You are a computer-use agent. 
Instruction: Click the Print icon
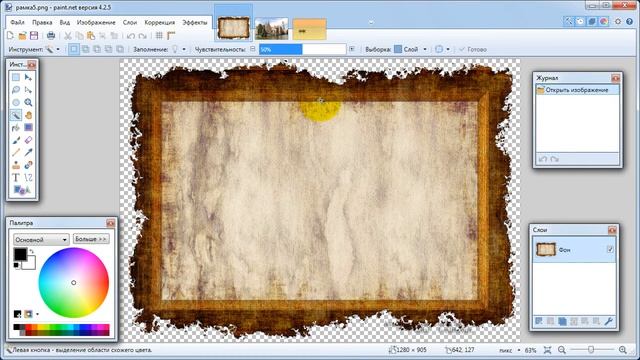coord(51,36)
